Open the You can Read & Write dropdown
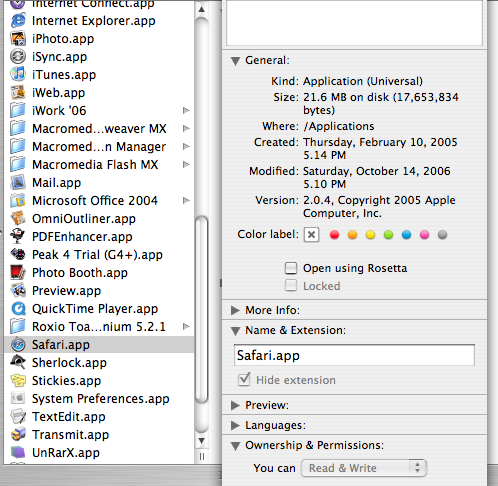Screen dimensions: 498x486 pyautogui.click(x=364, y=468)
